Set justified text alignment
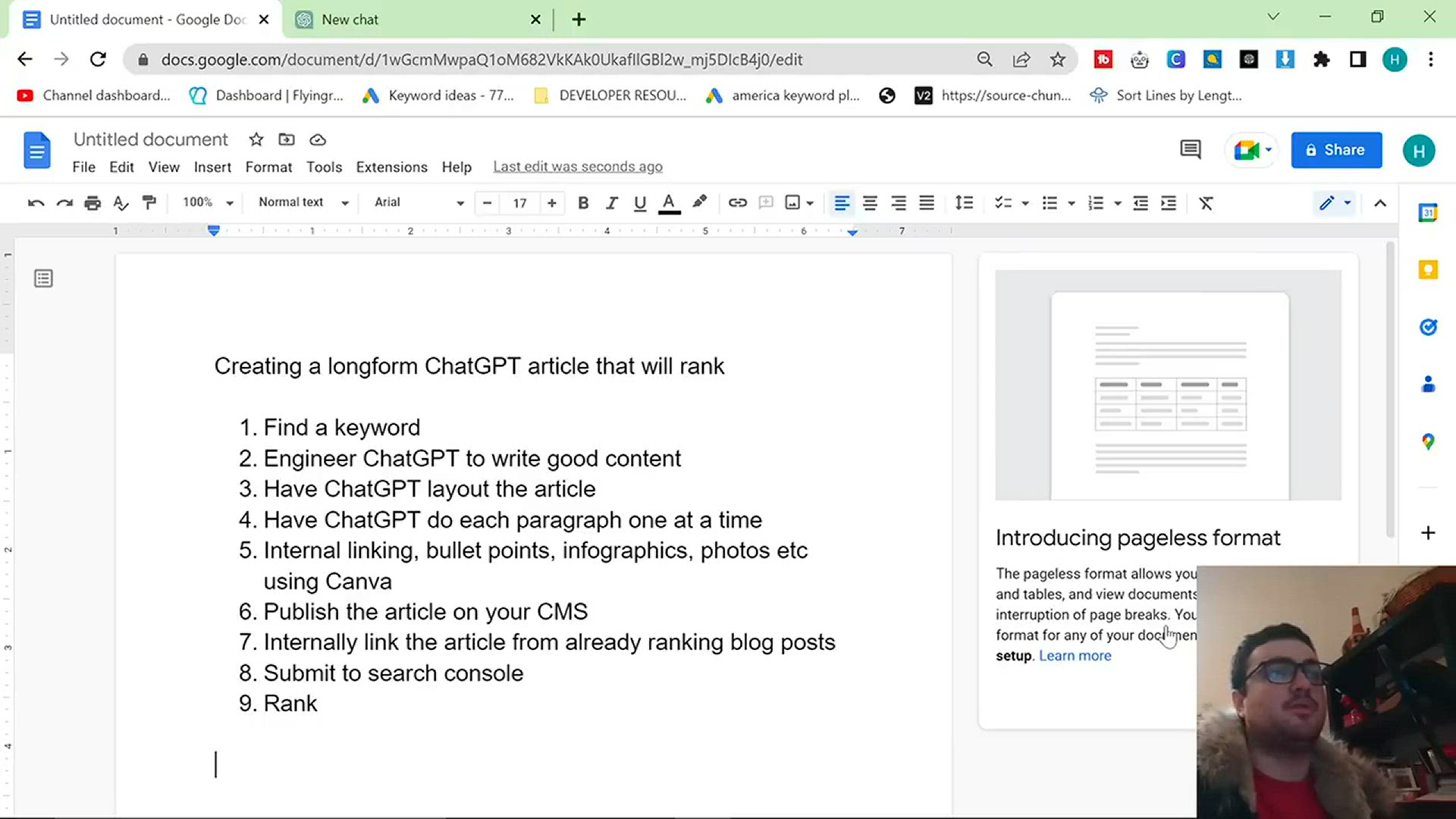Image resolution: width=1456 pixels, height=819 pixels. coord(927,202)
